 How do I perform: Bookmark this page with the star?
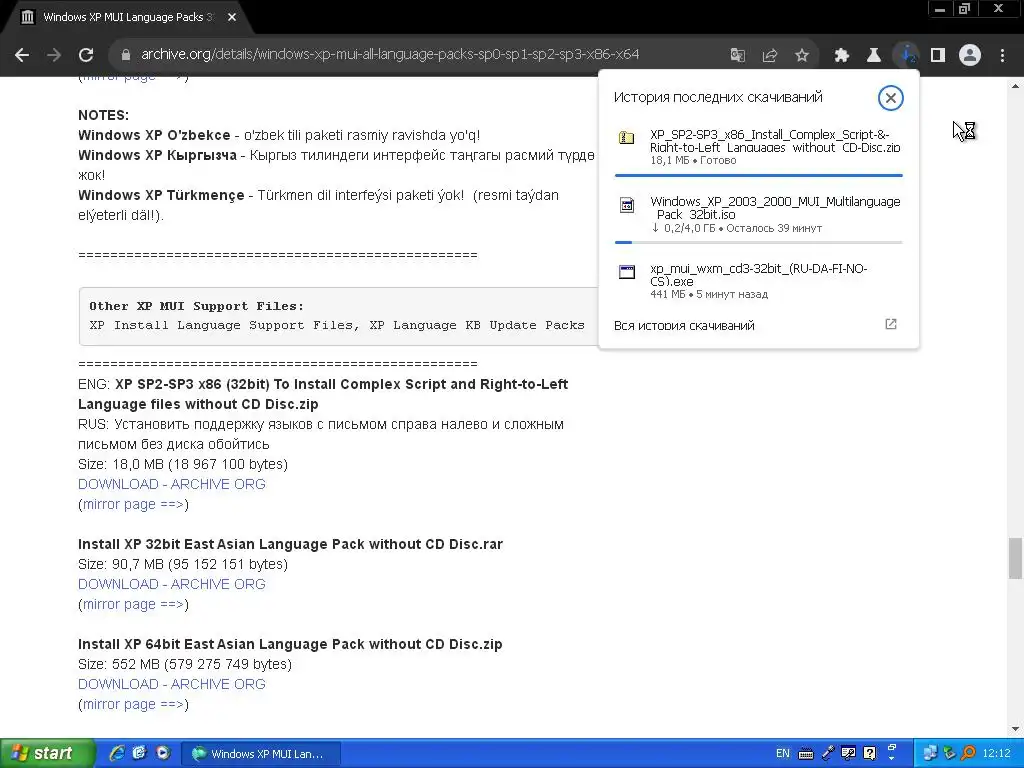pos(801,55)
